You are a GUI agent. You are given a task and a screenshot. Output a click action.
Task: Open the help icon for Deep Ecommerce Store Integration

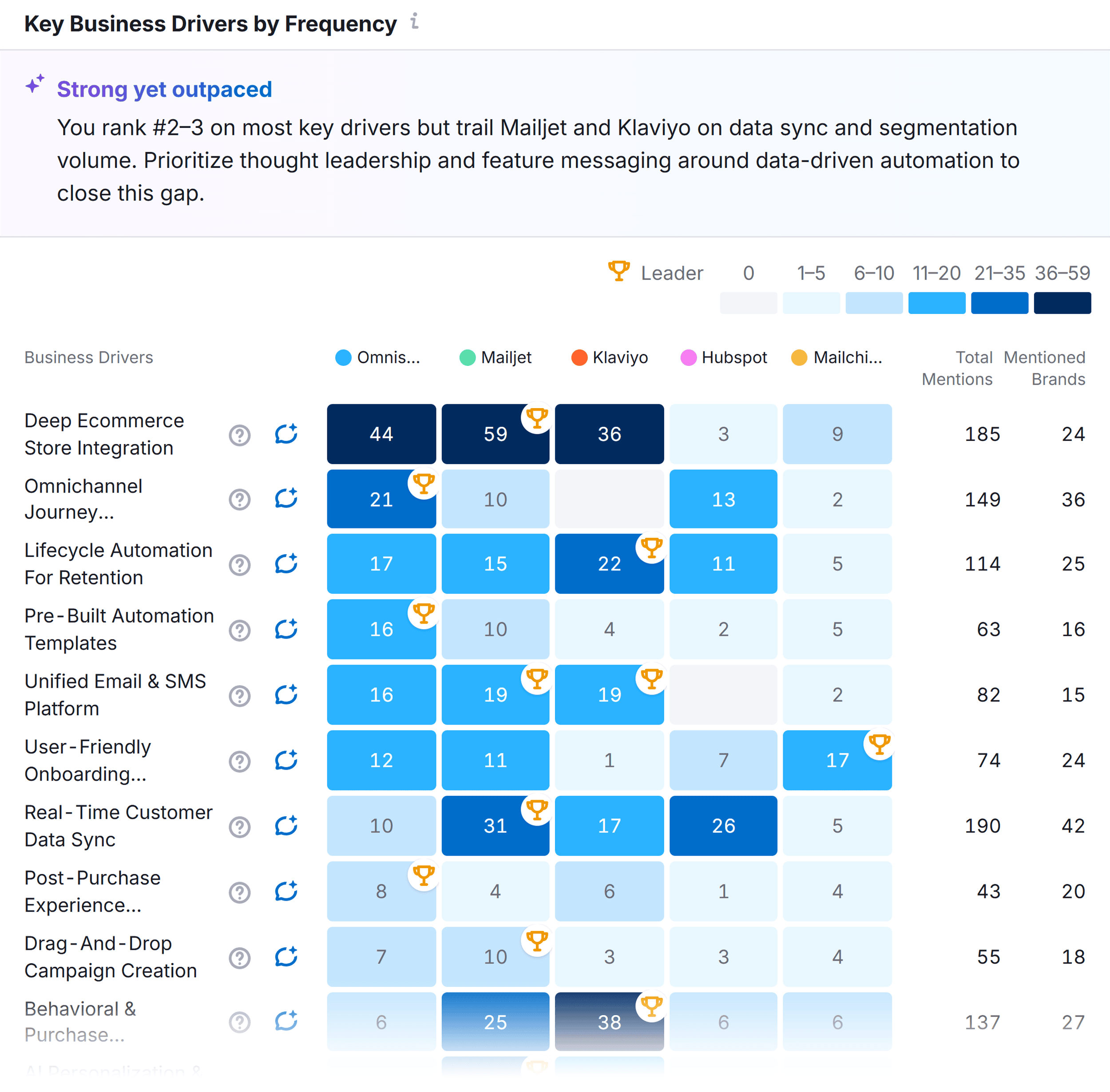point(240,435)
